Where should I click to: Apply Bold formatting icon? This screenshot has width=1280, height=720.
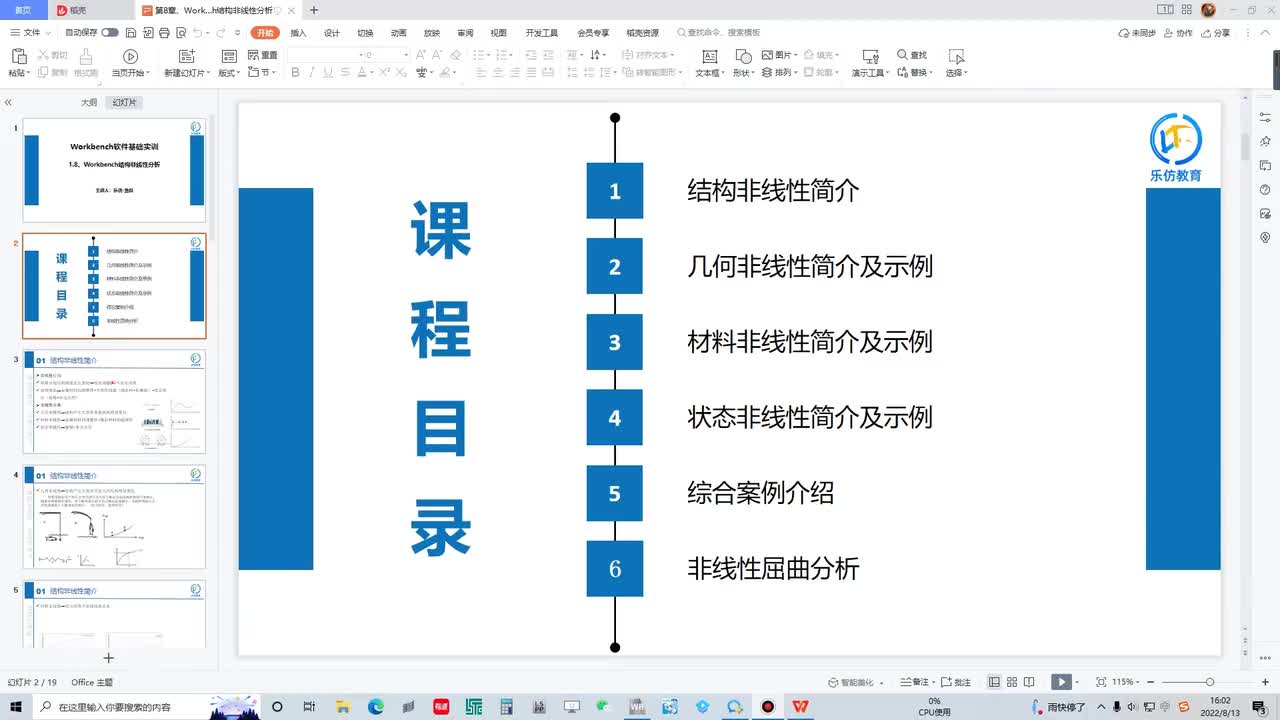[x=297, y=73]
